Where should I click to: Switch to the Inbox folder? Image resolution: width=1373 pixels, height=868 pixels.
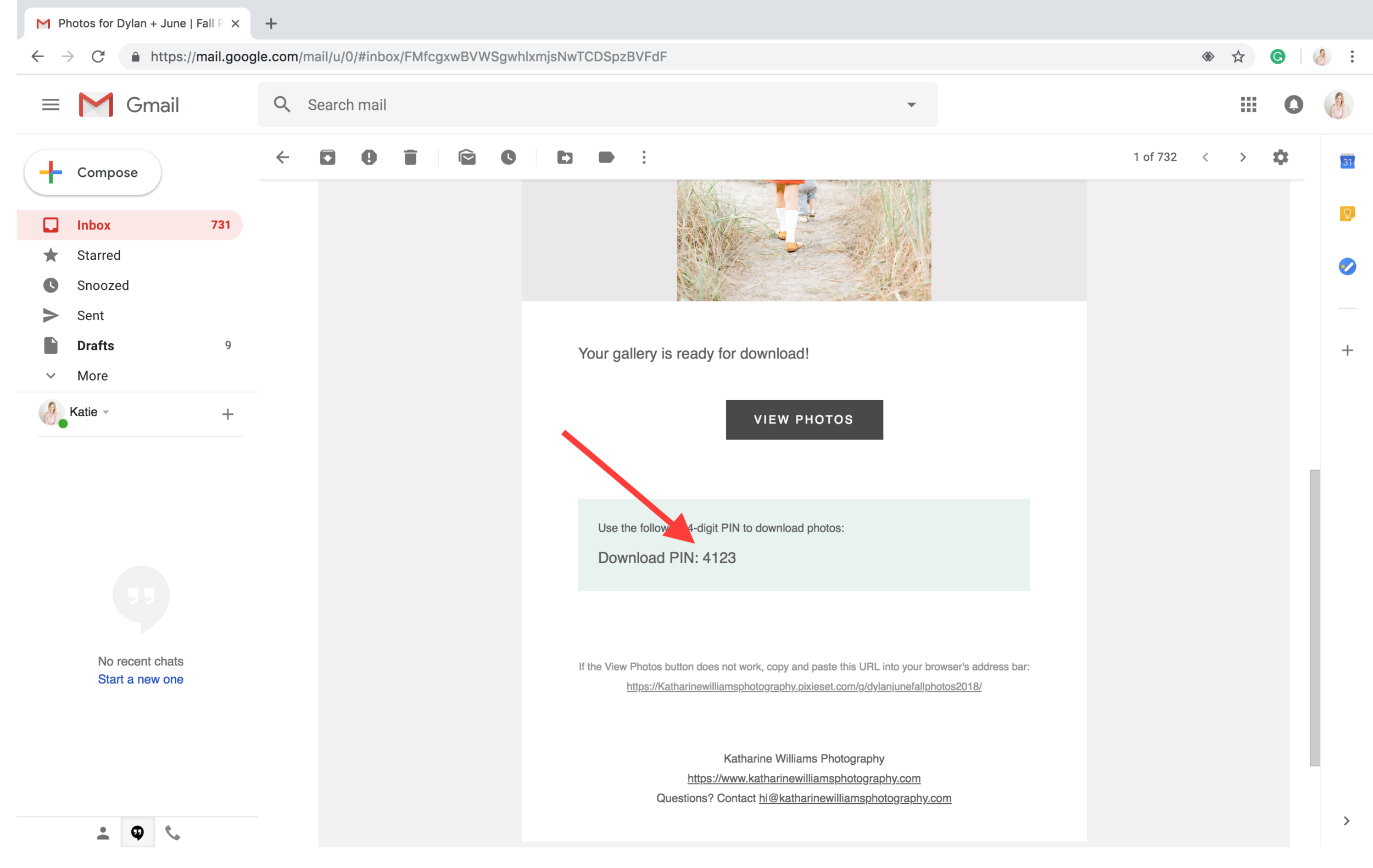(94, 225)
